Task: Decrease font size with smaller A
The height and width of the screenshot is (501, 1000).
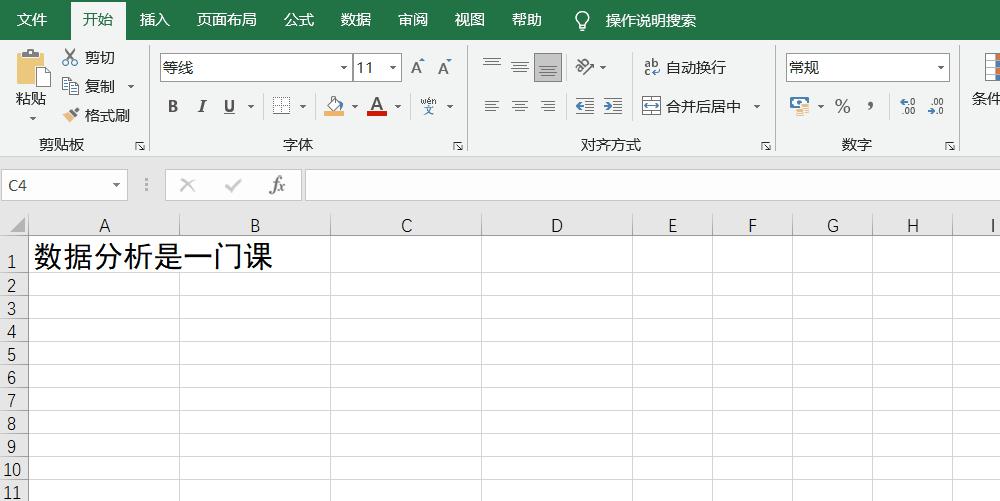Action: tap(445, 67)
